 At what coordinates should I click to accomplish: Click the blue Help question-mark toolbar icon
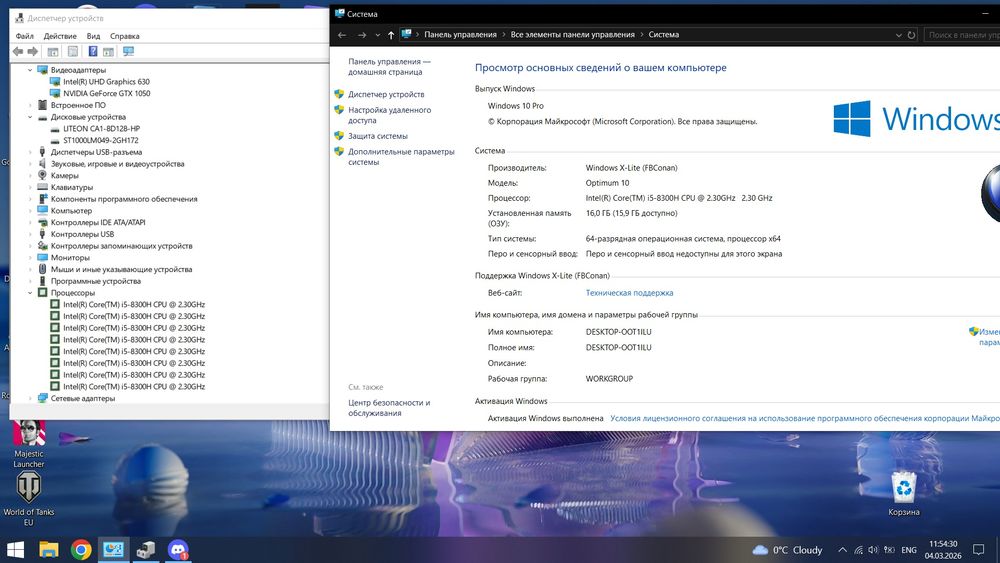(x=93, y=52)
